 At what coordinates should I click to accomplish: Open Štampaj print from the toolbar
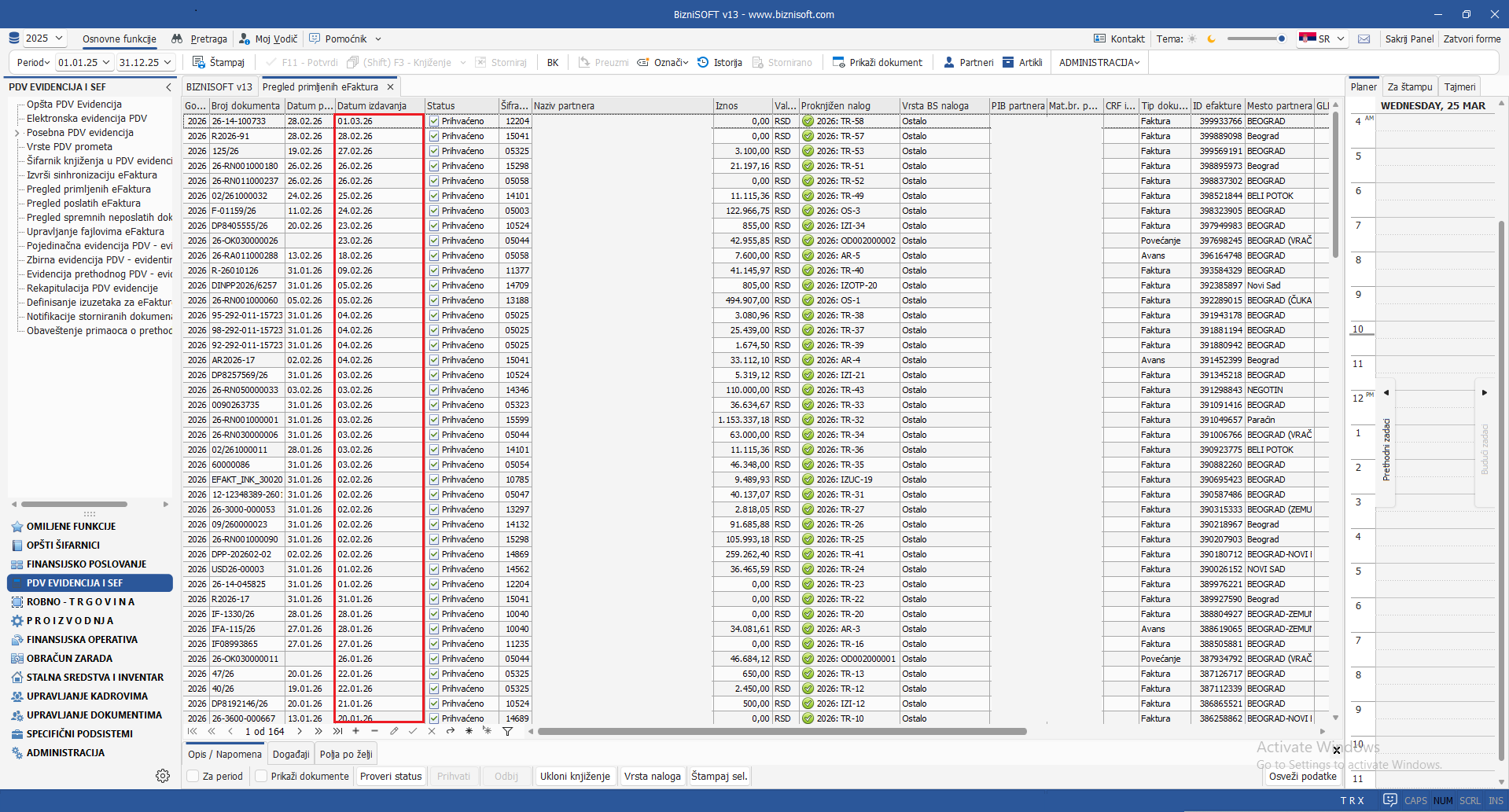point(219,62)
